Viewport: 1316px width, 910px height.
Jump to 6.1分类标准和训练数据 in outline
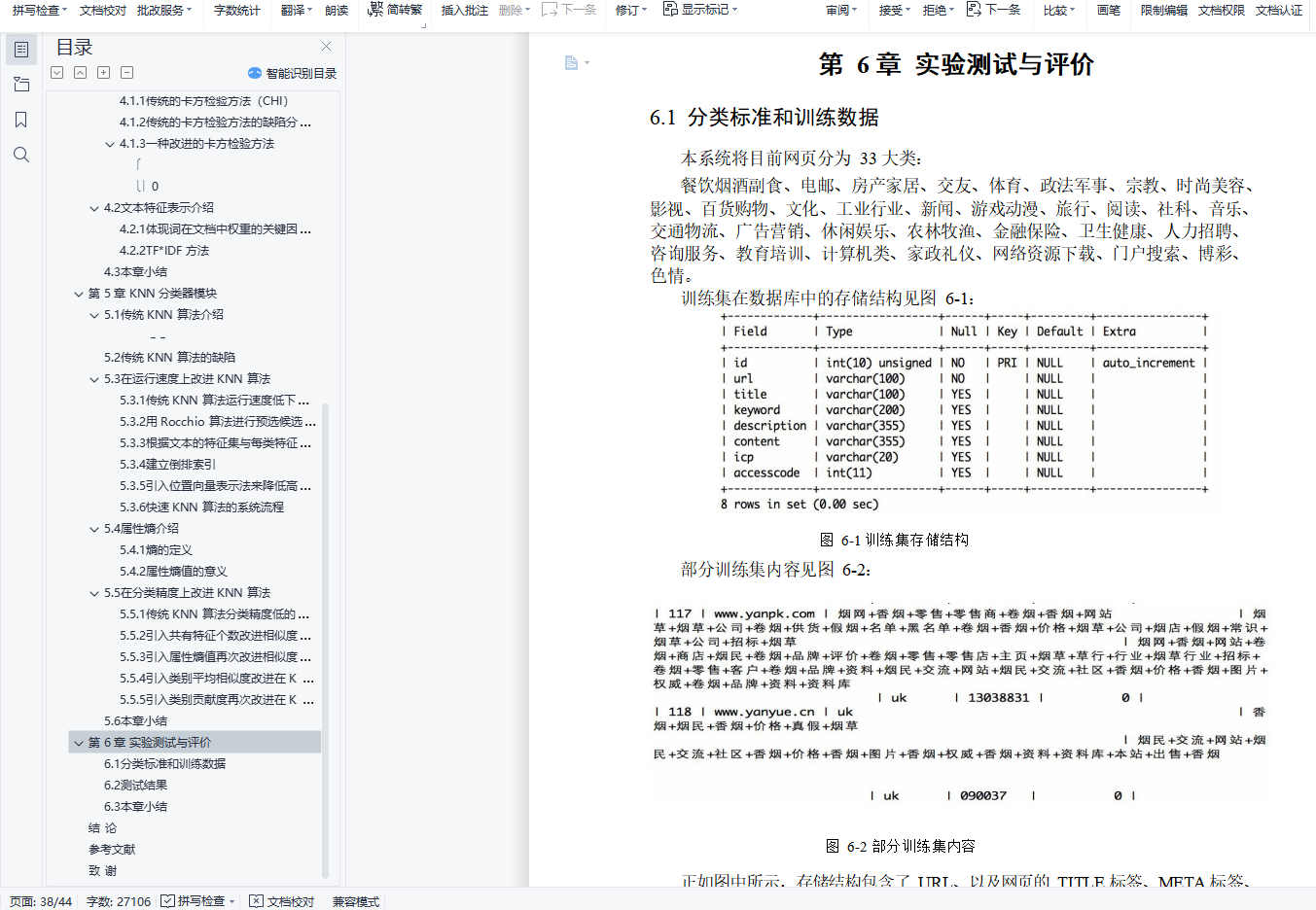165,764
